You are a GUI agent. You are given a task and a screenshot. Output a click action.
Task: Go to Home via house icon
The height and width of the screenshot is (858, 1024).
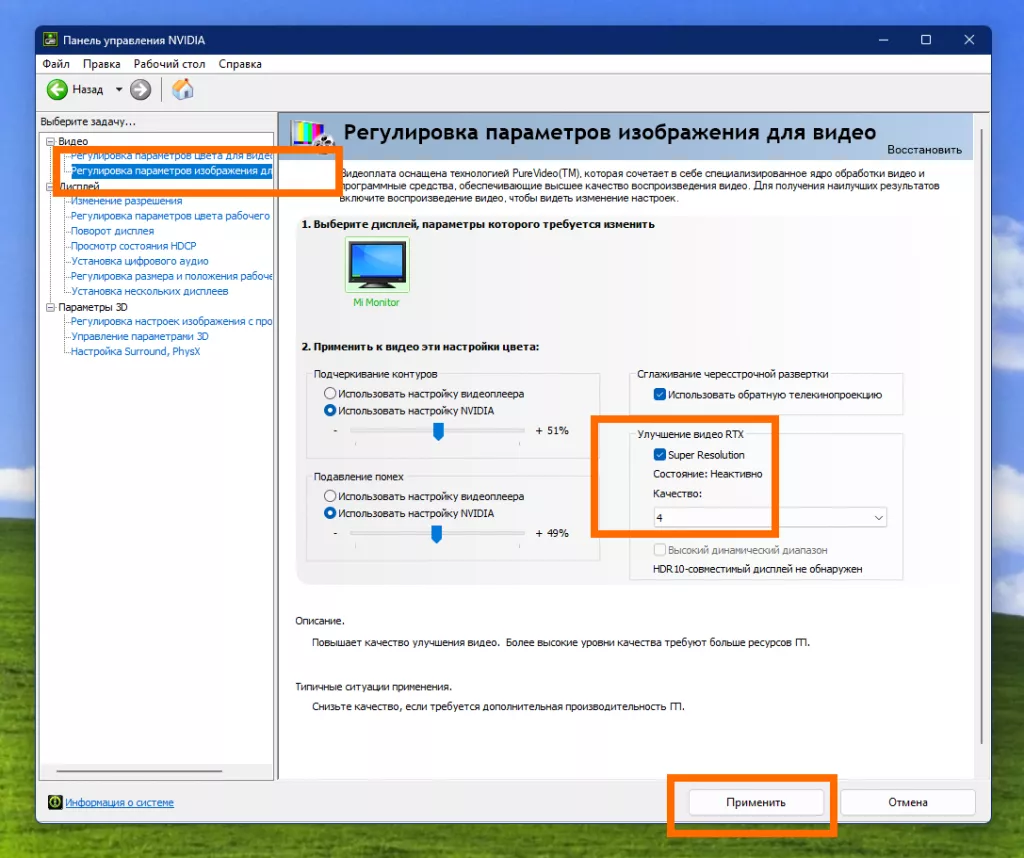(x=183, y=89)
